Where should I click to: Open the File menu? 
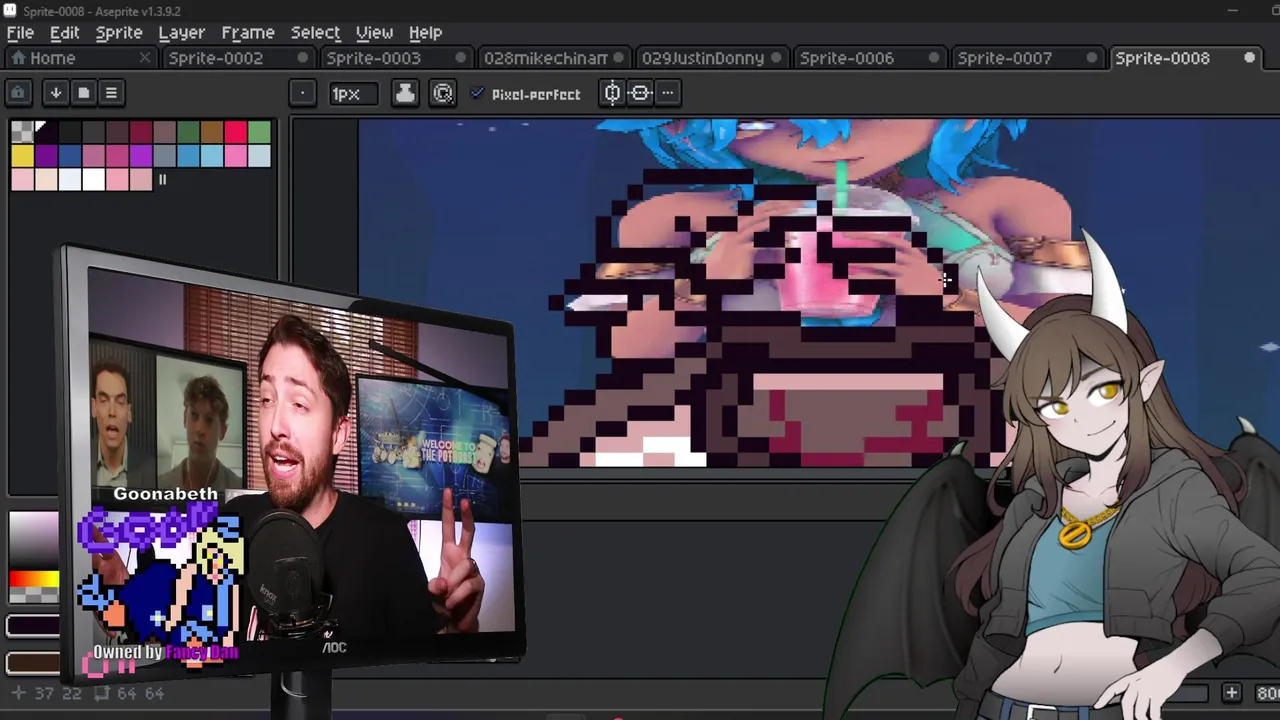click(20, 32)
